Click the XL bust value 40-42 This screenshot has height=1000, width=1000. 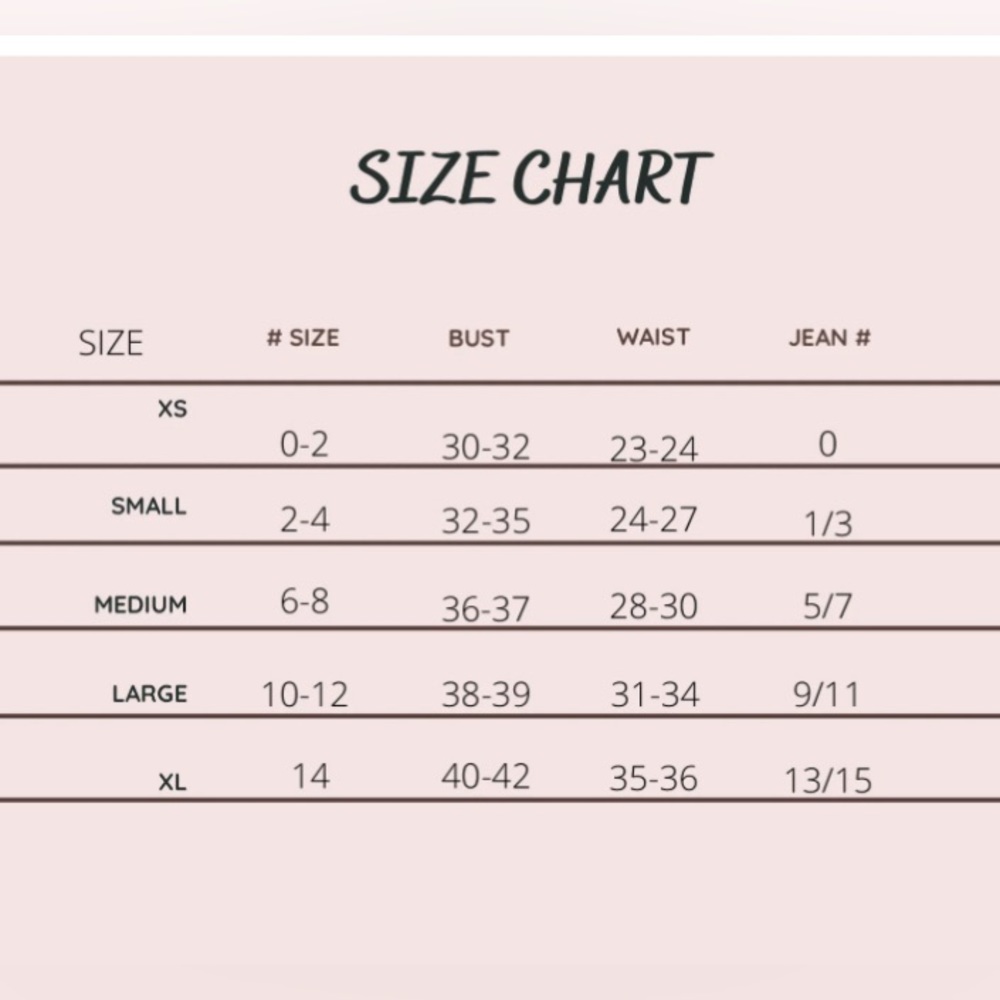coord(486,776)
